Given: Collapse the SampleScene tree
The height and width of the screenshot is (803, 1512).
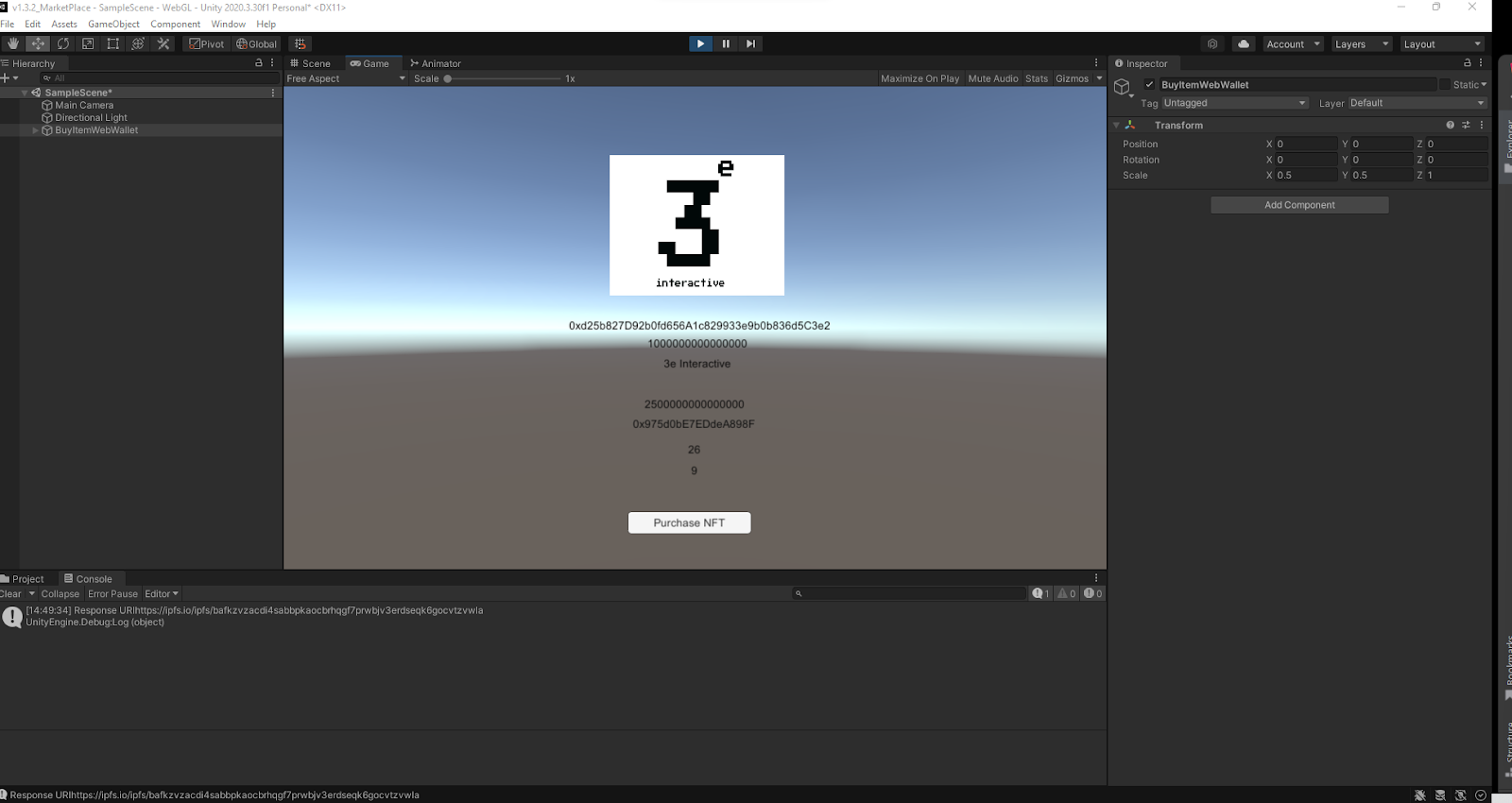Looking at the screenshot, I should click(x=25, y=93).
